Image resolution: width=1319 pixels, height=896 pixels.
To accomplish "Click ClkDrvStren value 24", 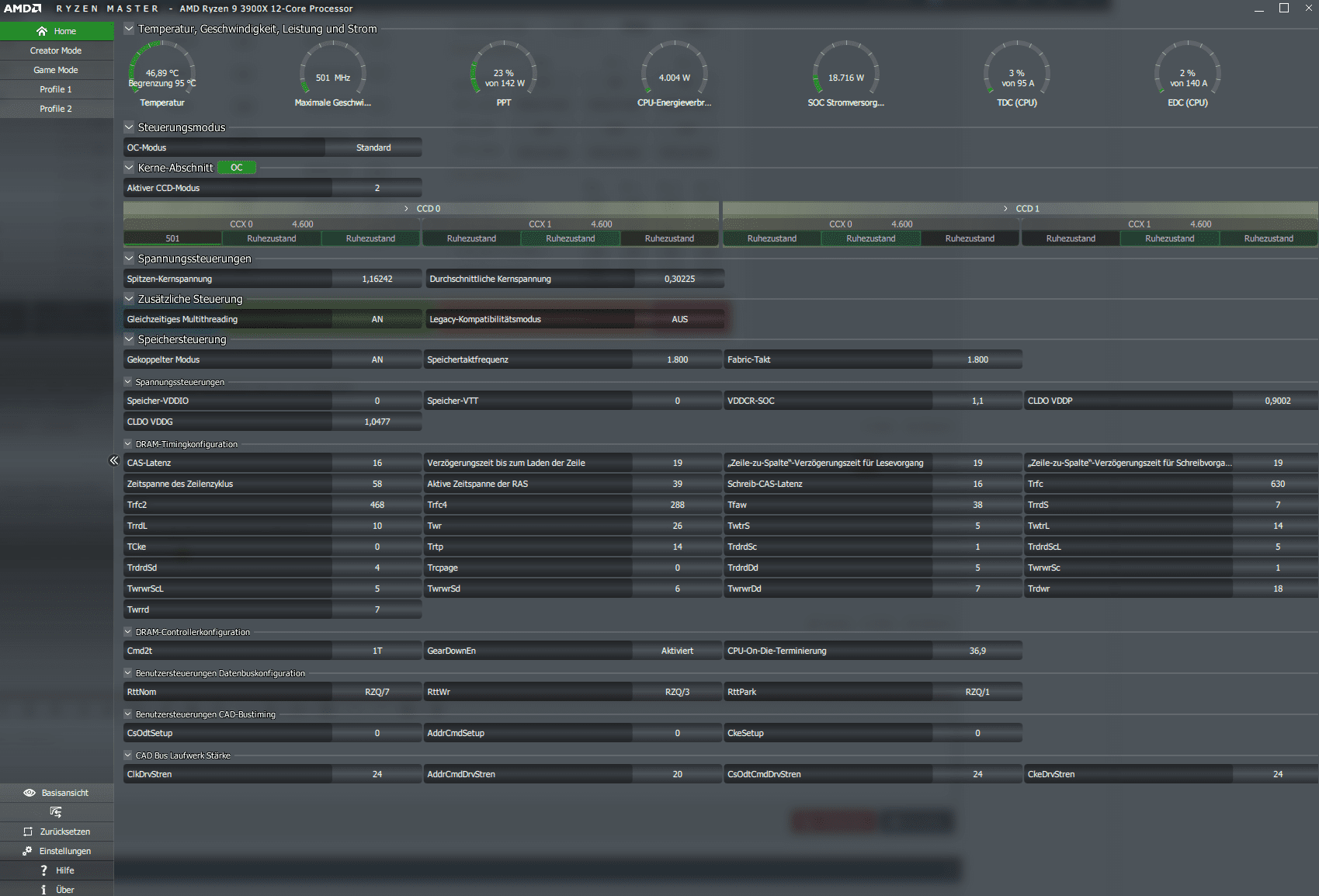I will tap(377, 774).
